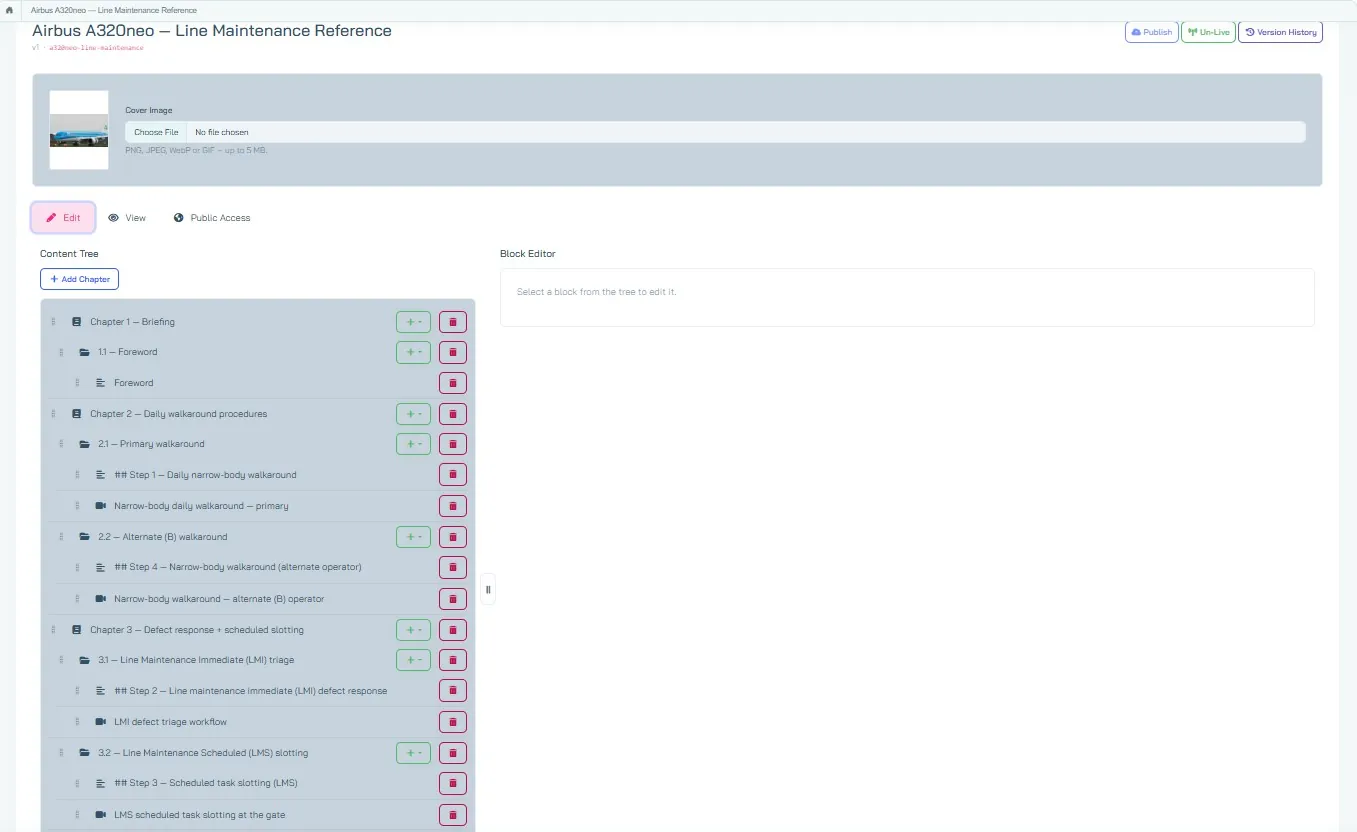Delete Step 2 LMI defect response block
This screenshot has height=832, width=1357.
pos(453,691)
